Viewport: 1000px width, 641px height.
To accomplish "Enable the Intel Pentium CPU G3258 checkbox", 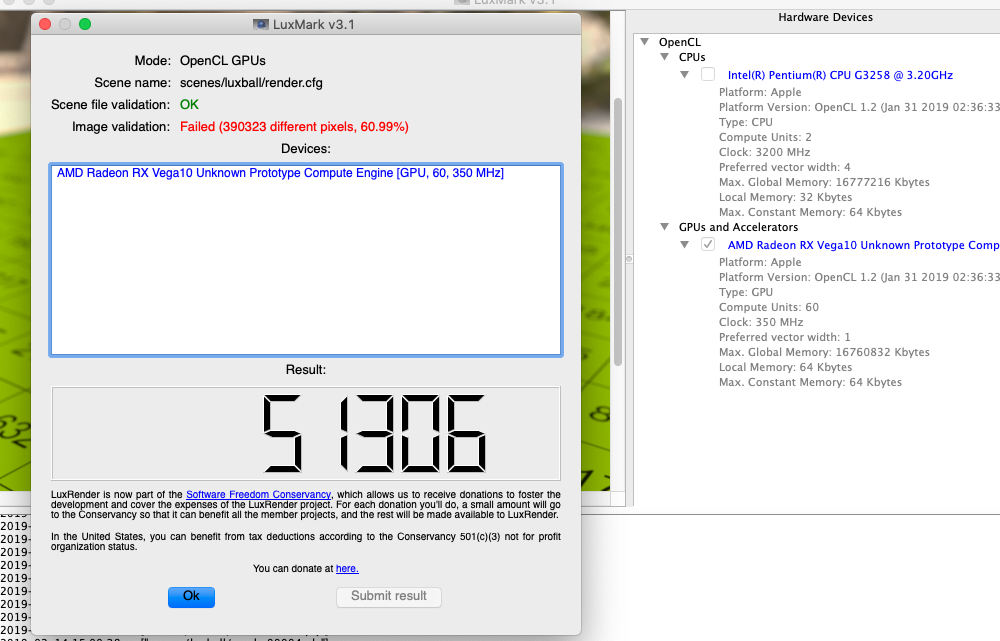I will [708, 74].
